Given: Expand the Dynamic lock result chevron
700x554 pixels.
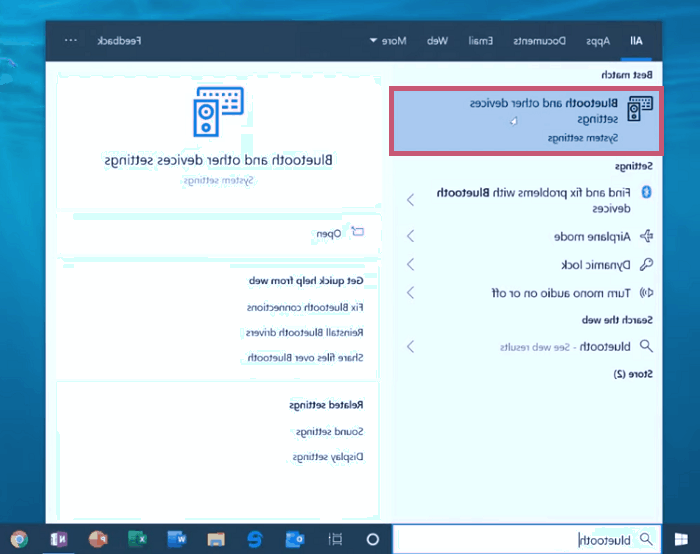Looking at the screenshot, I should coord(410,265).
